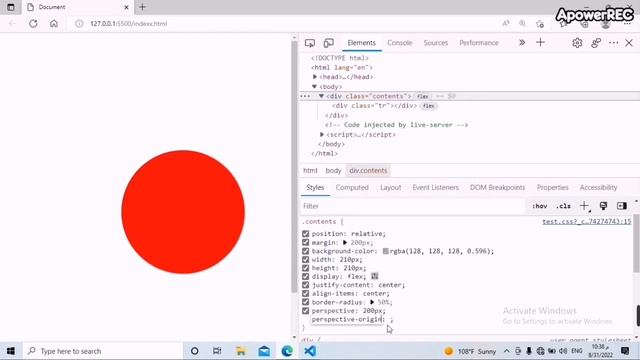
Task: Open the background-color rgba swatch picker
Action: point(385,251)
